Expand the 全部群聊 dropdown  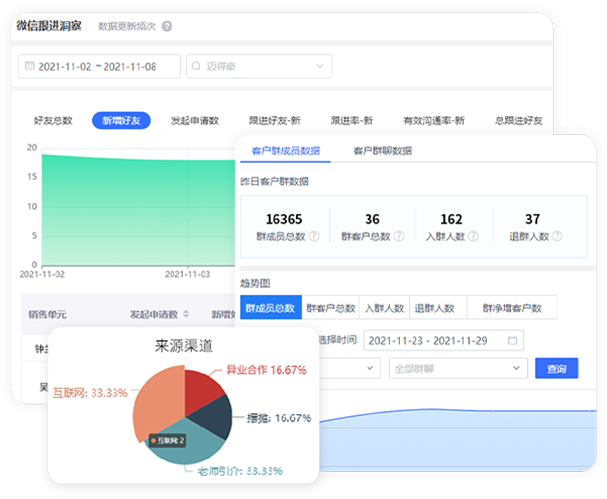(458, 368)
